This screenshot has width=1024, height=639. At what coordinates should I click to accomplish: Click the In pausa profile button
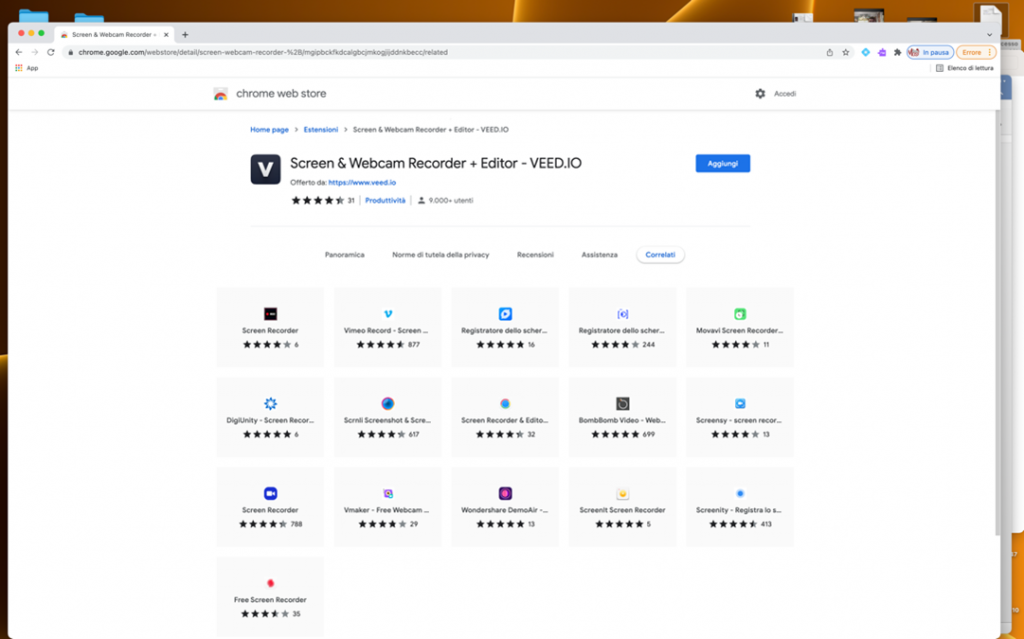[x=930, y=52]
